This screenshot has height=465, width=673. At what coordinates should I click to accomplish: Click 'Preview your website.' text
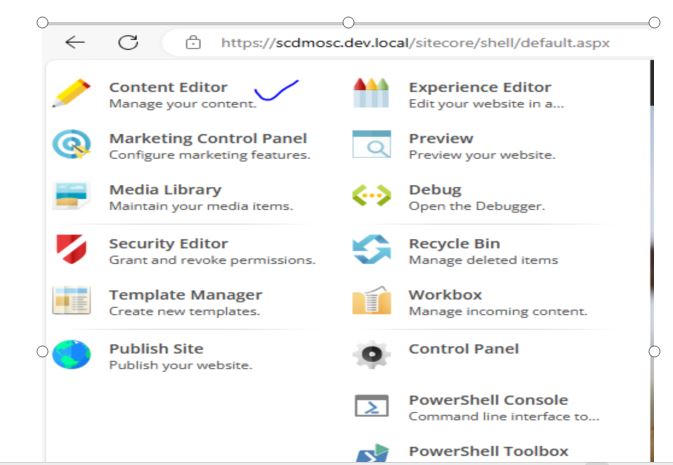point(482,155)
